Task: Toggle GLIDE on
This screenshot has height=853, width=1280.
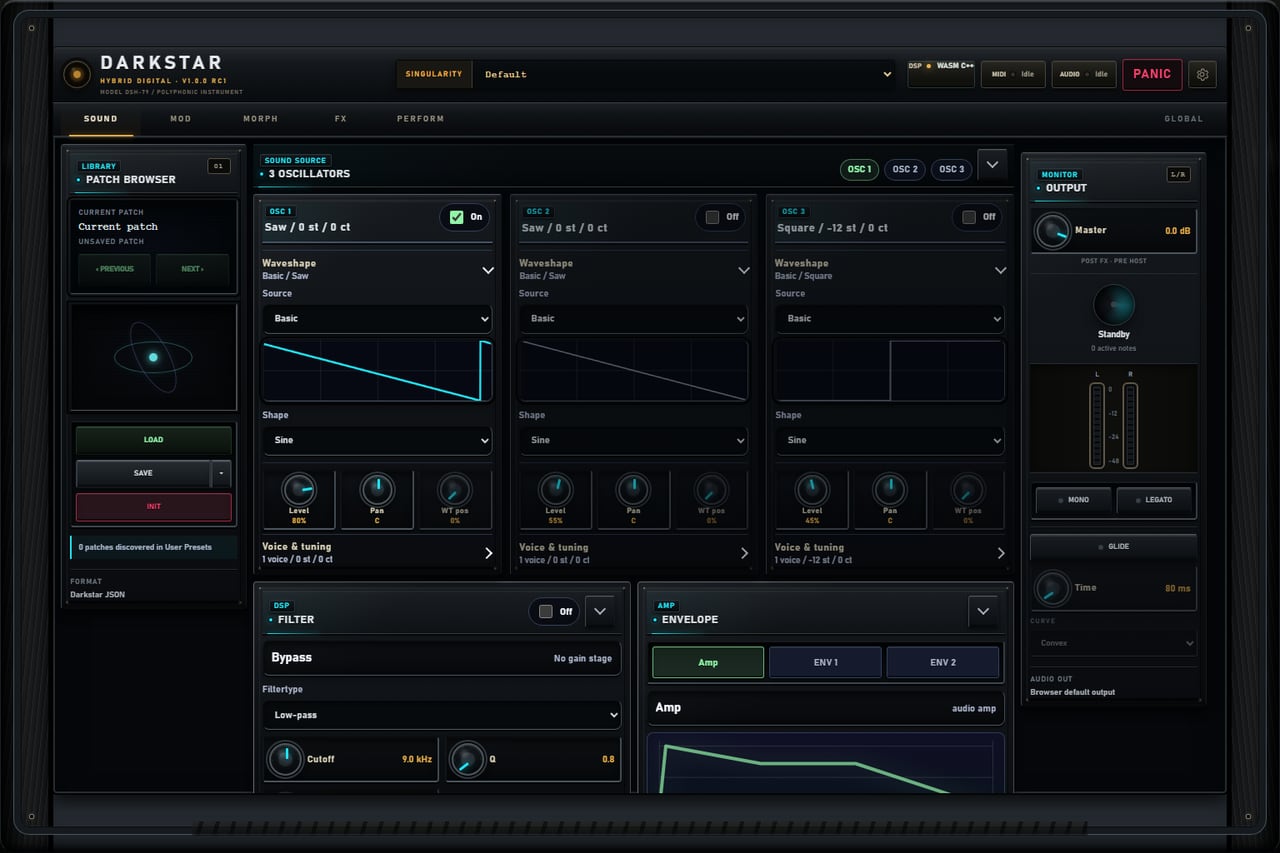Action: 1113,546
